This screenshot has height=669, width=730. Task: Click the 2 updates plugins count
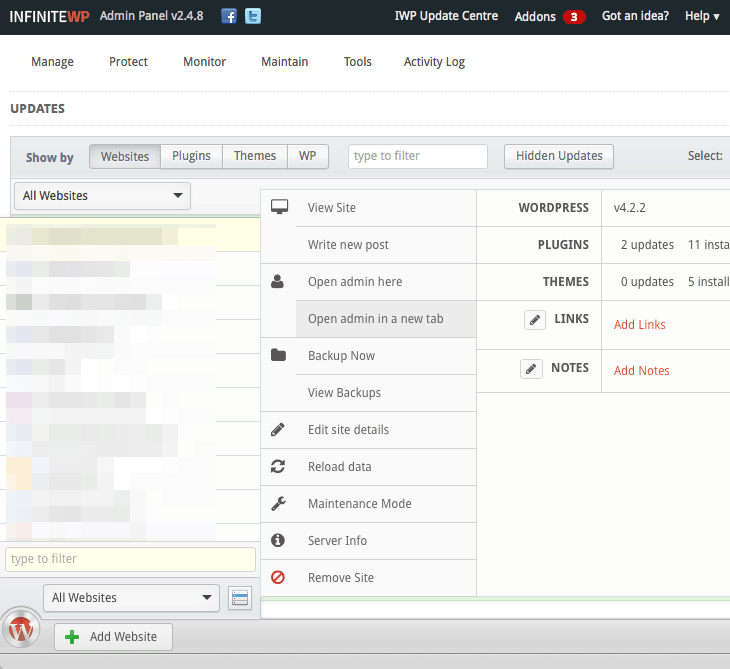click(x=647, y=245)
